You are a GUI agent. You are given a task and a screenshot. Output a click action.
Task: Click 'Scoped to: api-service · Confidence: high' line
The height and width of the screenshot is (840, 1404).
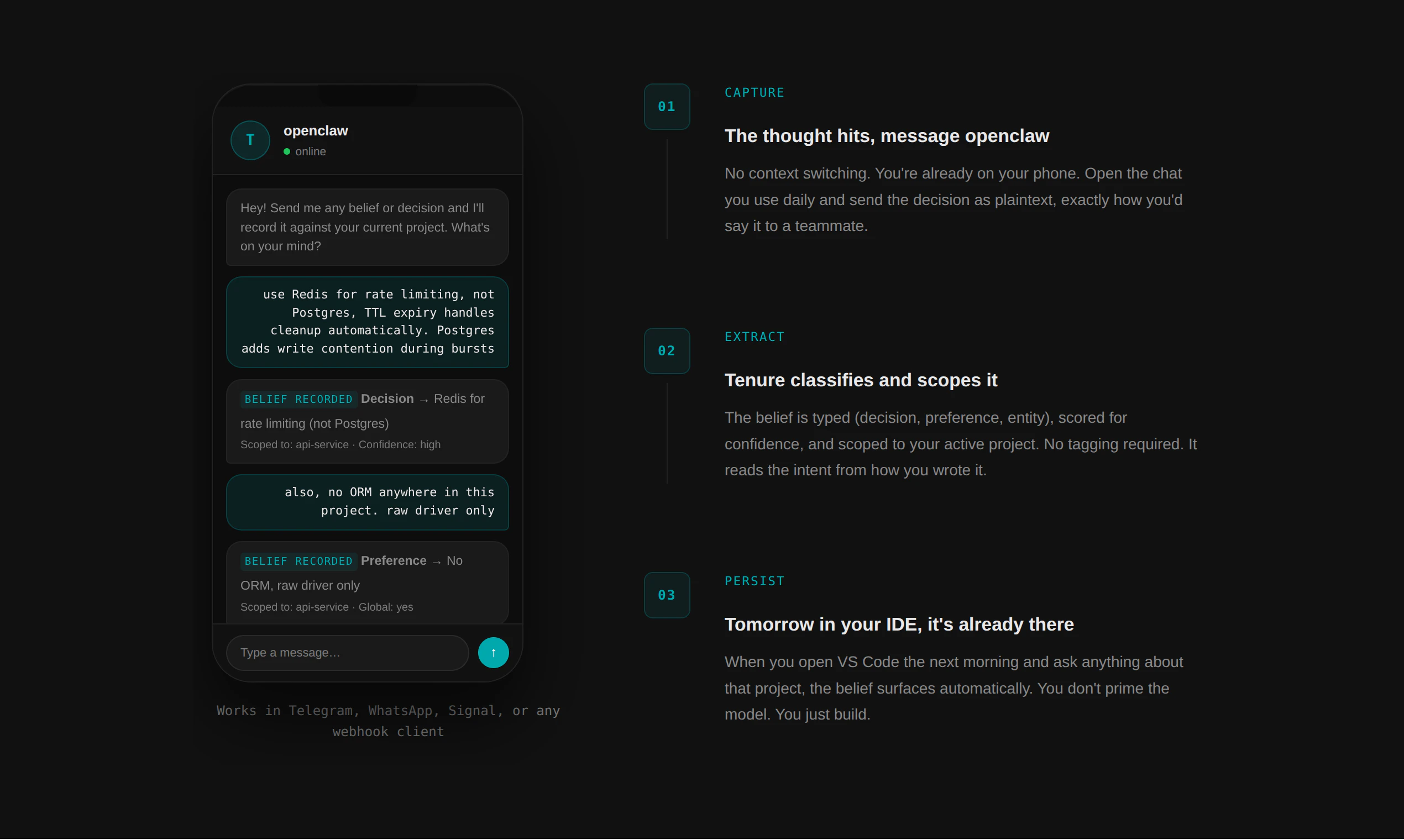pos(340,445)
